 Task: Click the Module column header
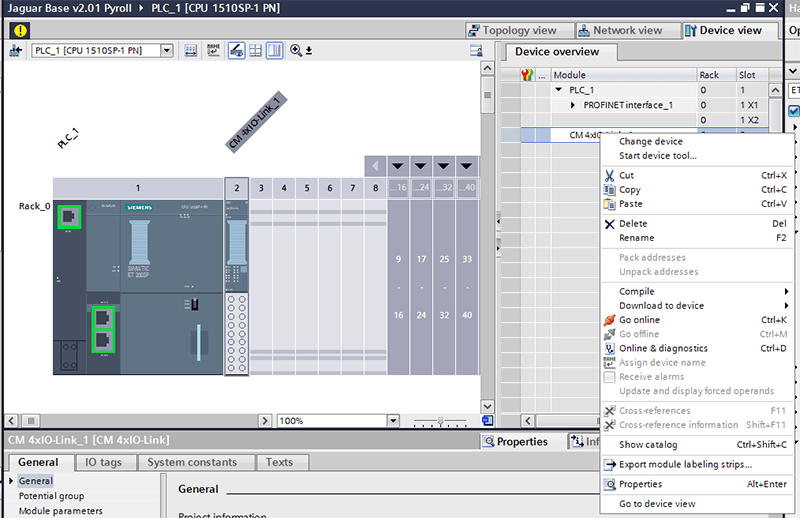click(623, 75)
